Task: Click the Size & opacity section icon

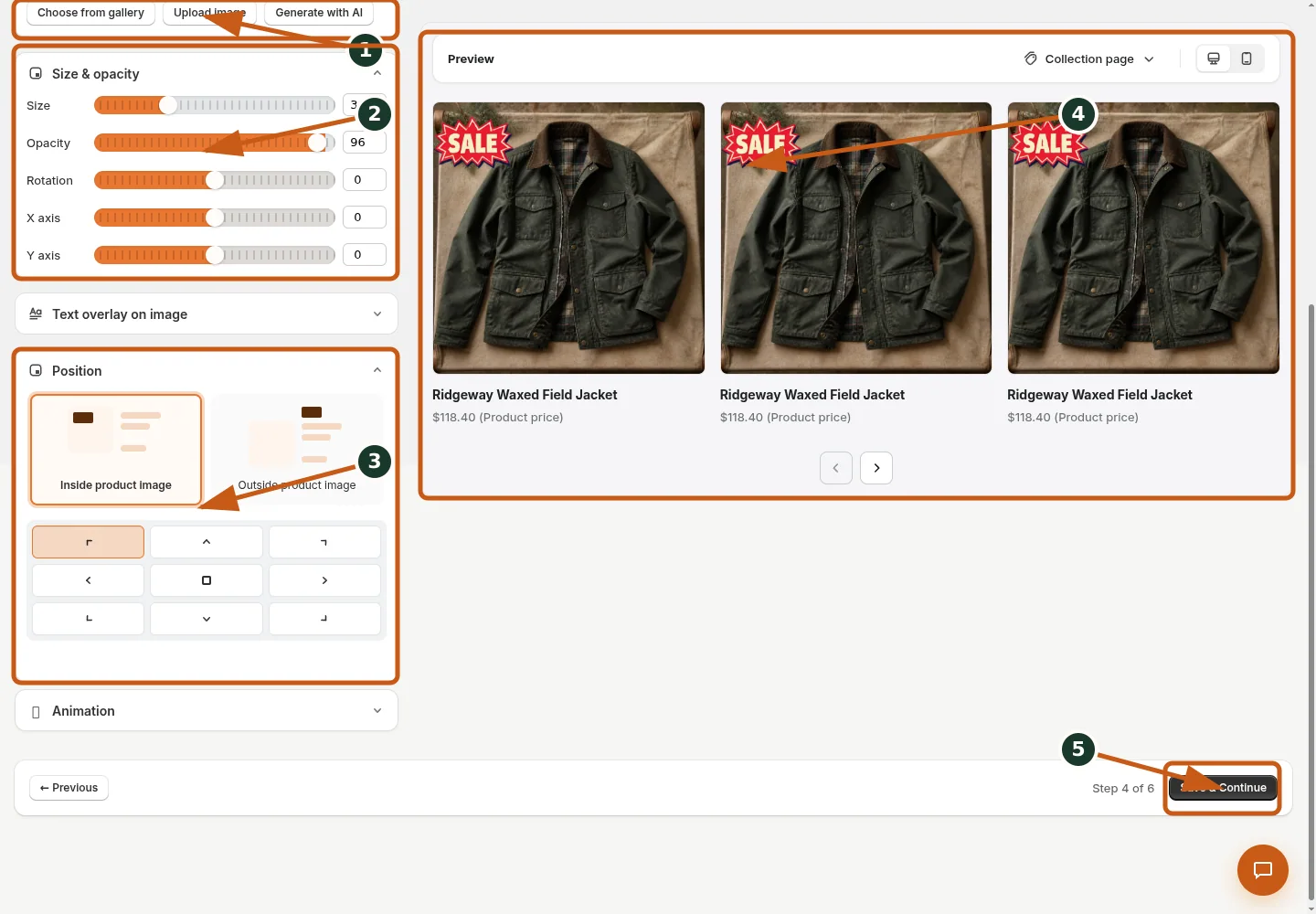Action: click(x=36, y=73)
